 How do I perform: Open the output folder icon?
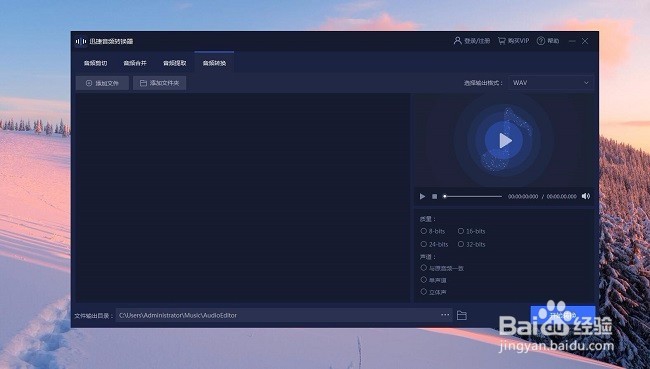[x=462, y=316]
